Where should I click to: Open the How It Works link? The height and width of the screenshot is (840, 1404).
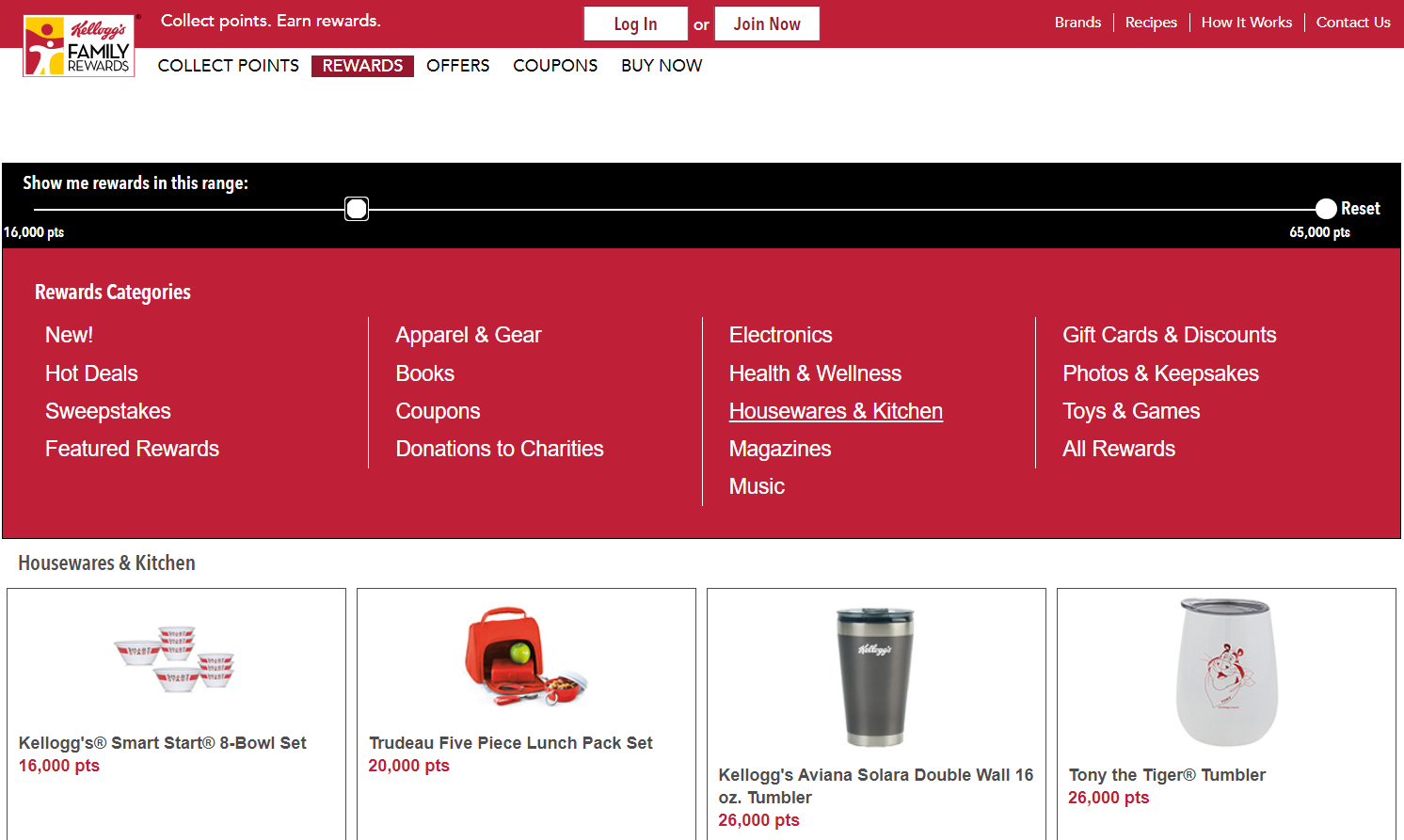pos(1246,22)
